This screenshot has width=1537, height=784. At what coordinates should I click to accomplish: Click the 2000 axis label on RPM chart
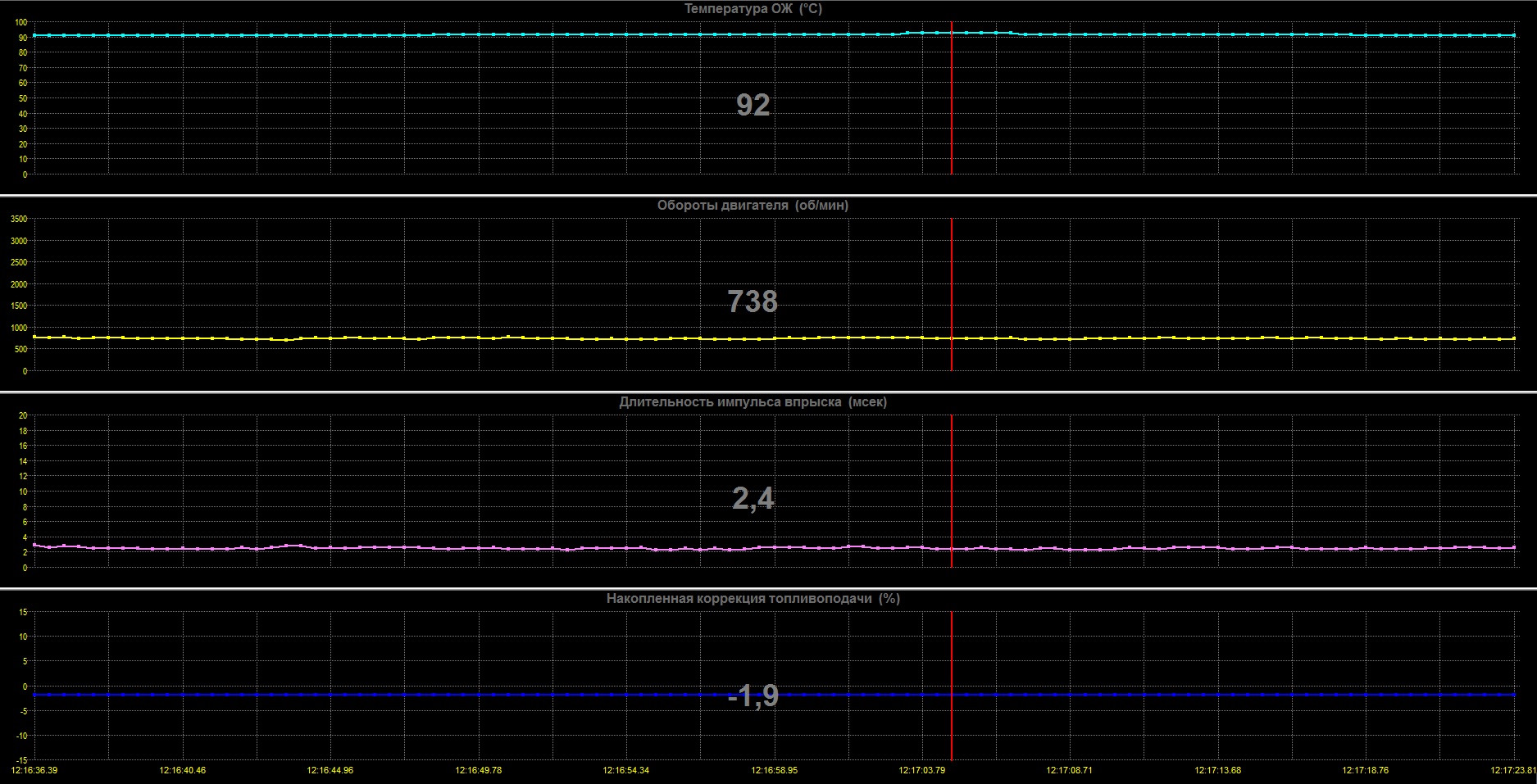[x=19, y=284]
